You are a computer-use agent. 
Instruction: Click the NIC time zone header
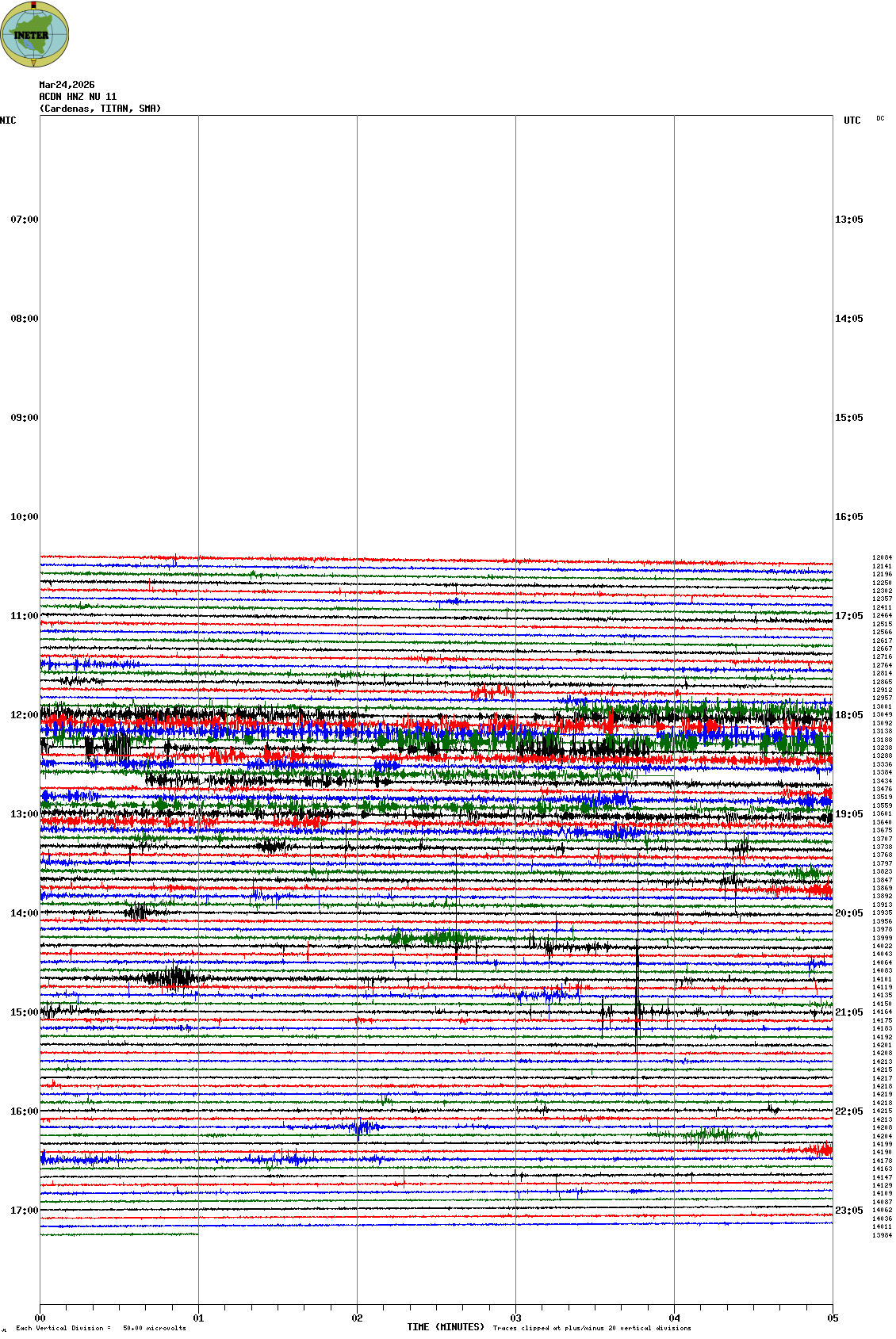click(x=8, y=121)
